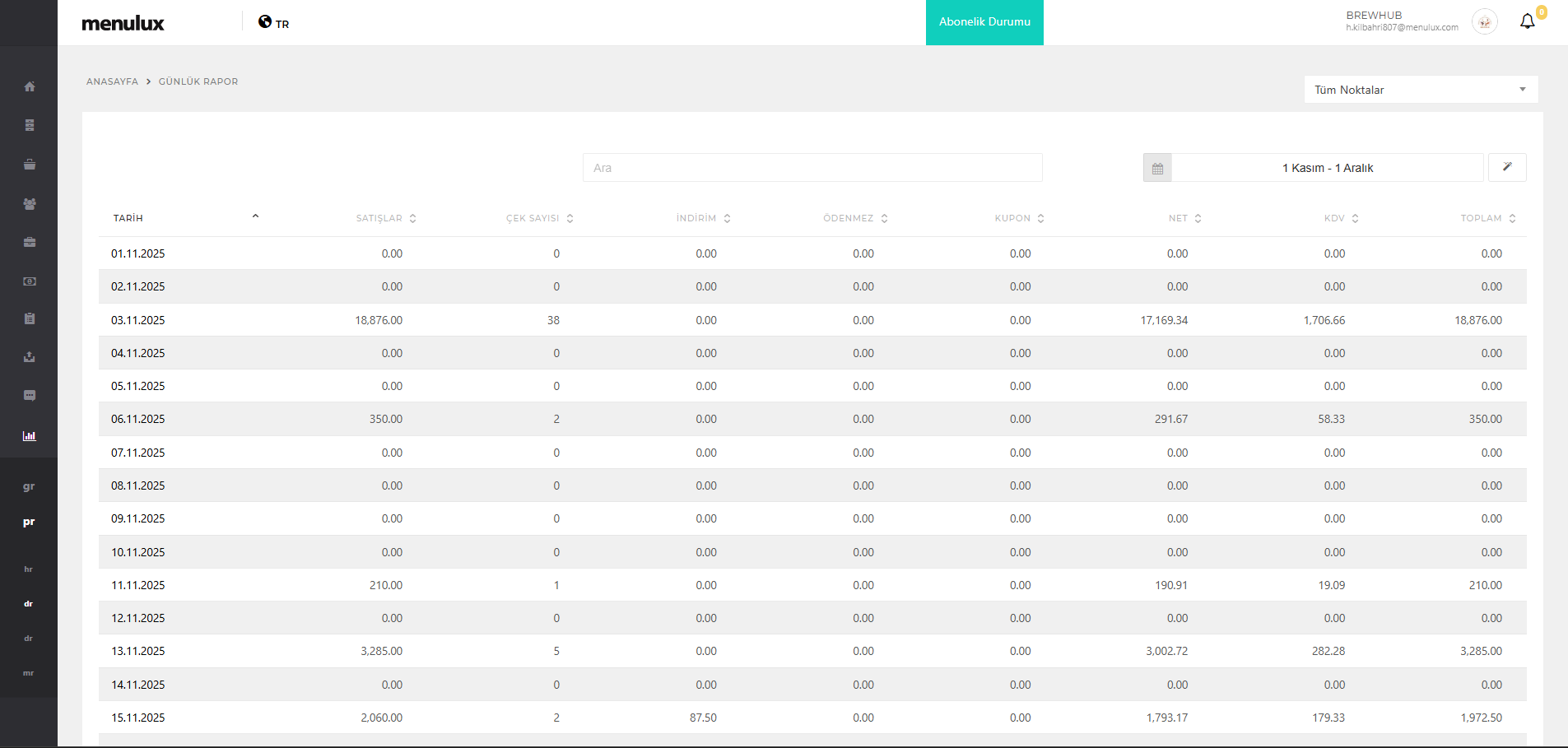Open the chat message icon in the sidebar
The width and height of the screenshot is (1568, 748).
pos(30,396)
